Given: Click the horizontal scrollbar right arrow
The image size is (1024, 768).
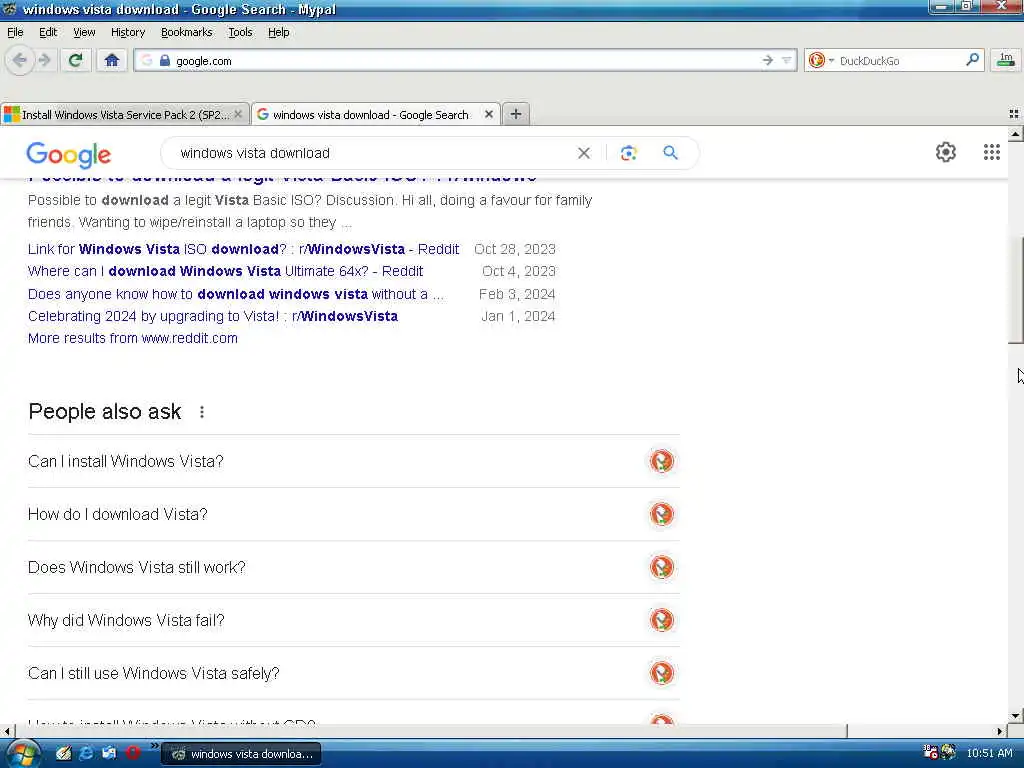Looking at the screenshot, I should (999, 731).
